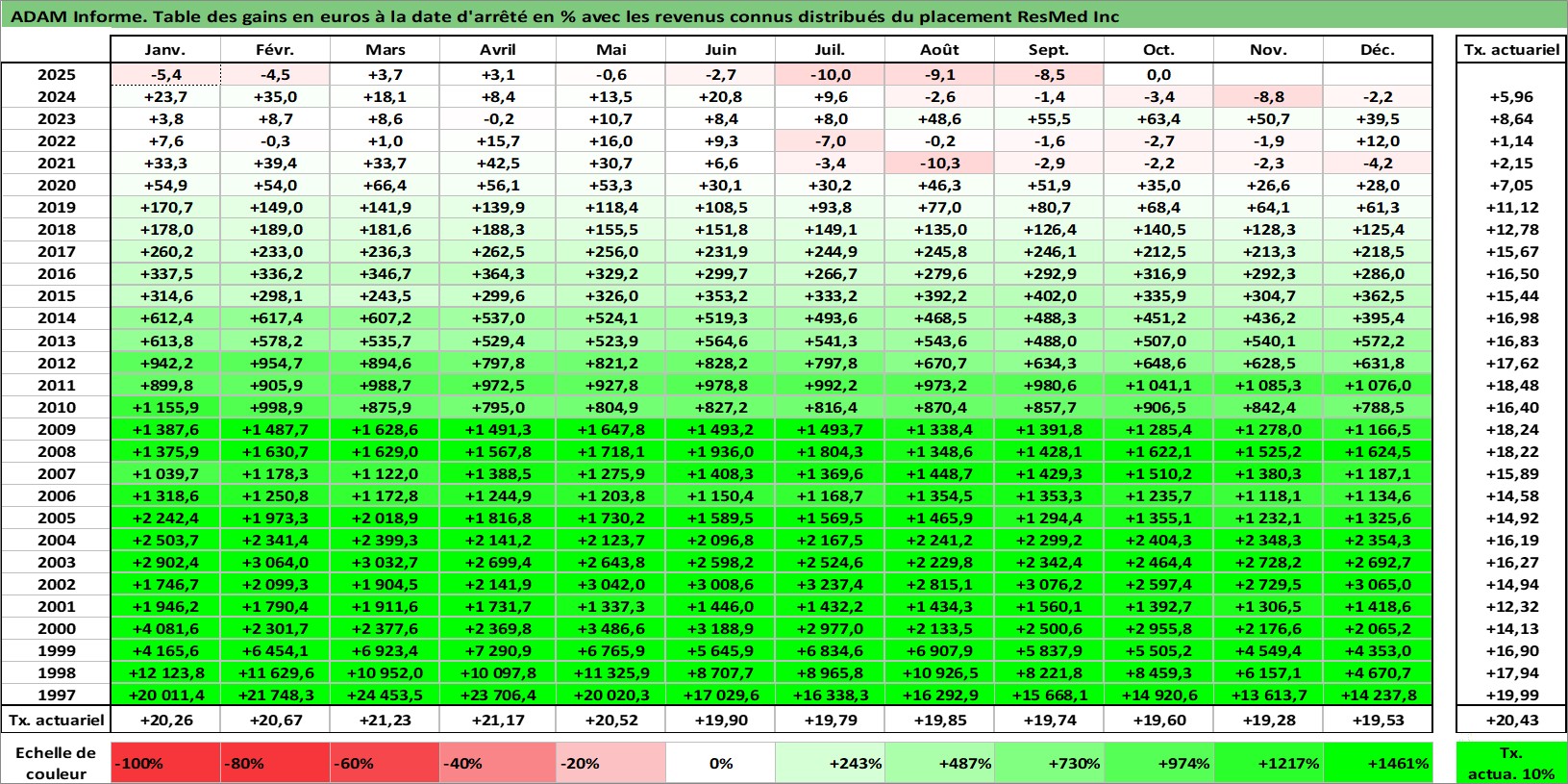
Task: Click the 0% color scale cell
Action: 720,762
